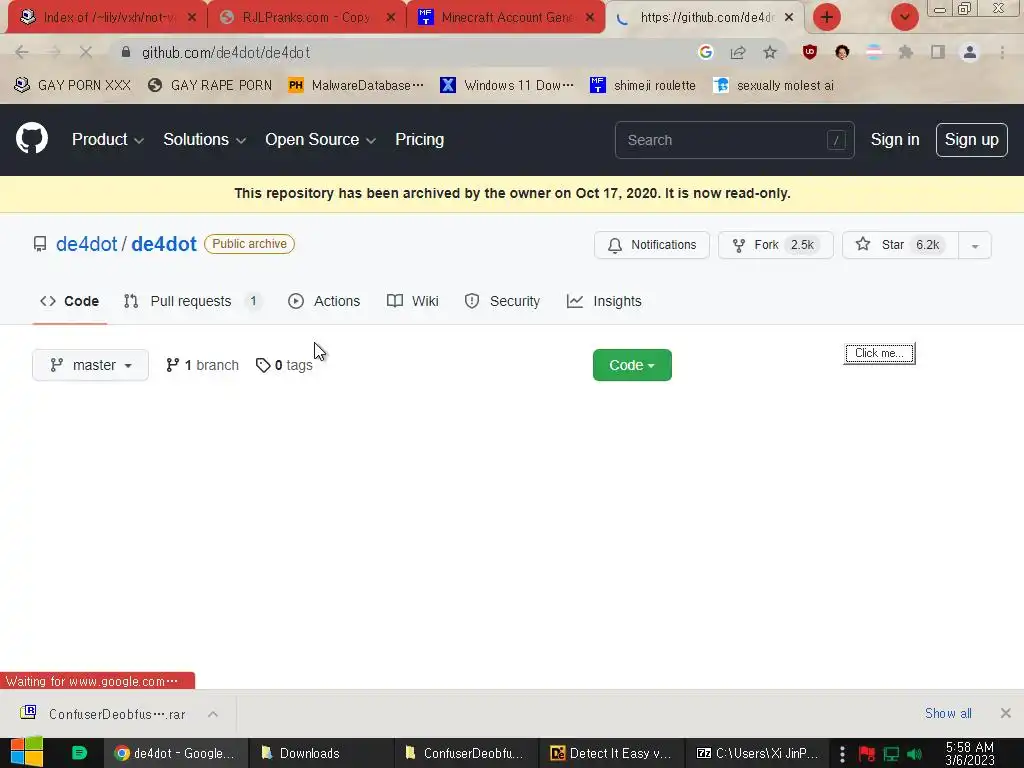Click Sign in
The width and height of the screenshot is (1024, 768).
(x=895, y=139)
